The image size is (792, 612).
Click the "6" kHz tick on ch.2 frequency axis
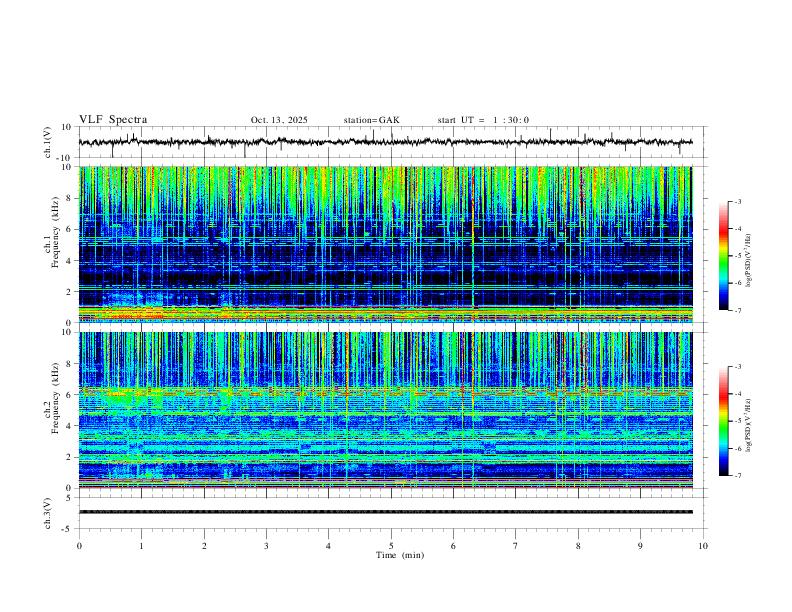(70, 394)
